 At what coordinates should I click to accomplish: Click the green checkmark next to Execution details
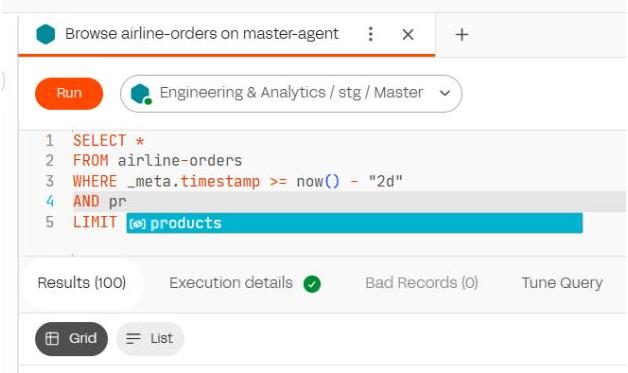[312, 284]
